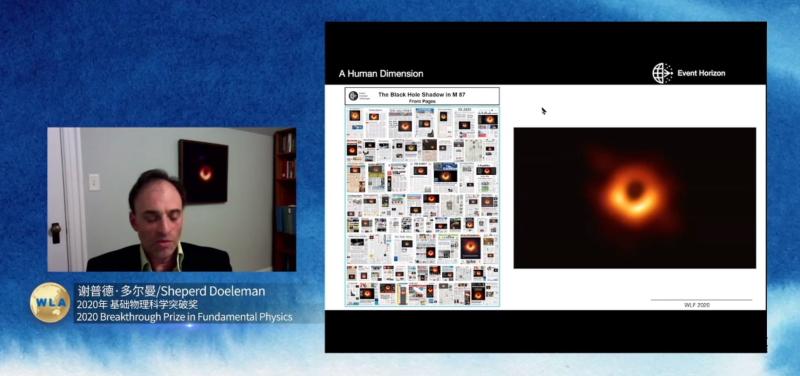800x376 pixels.
Task: Click the bottom black bar of slide
Action: 545,331
